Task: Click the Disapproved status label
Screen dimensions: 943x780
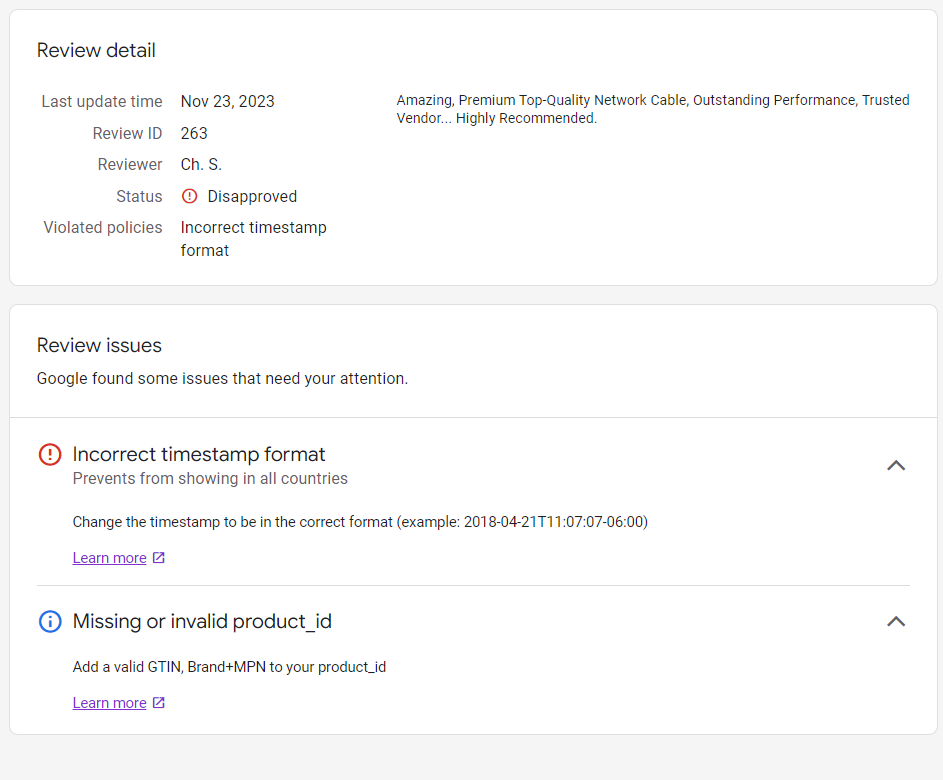Action: pos(253,196)
